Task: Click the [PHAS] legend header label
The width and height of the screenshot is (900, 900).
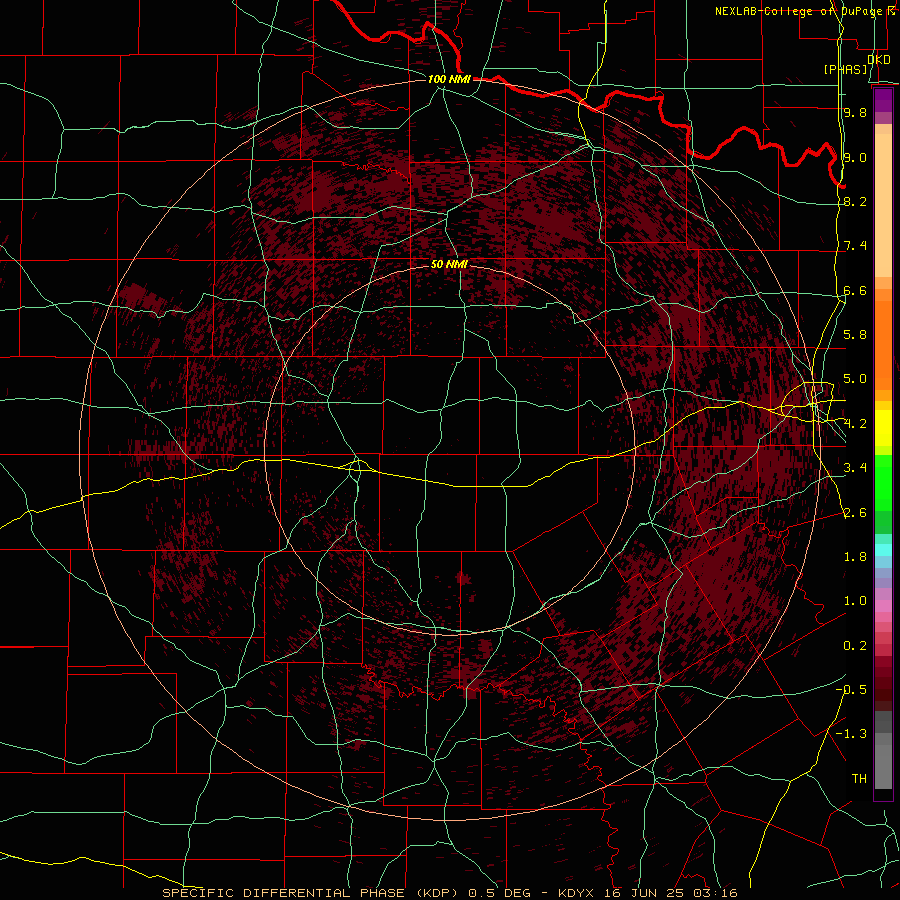Action: click(x=845, y=70)
